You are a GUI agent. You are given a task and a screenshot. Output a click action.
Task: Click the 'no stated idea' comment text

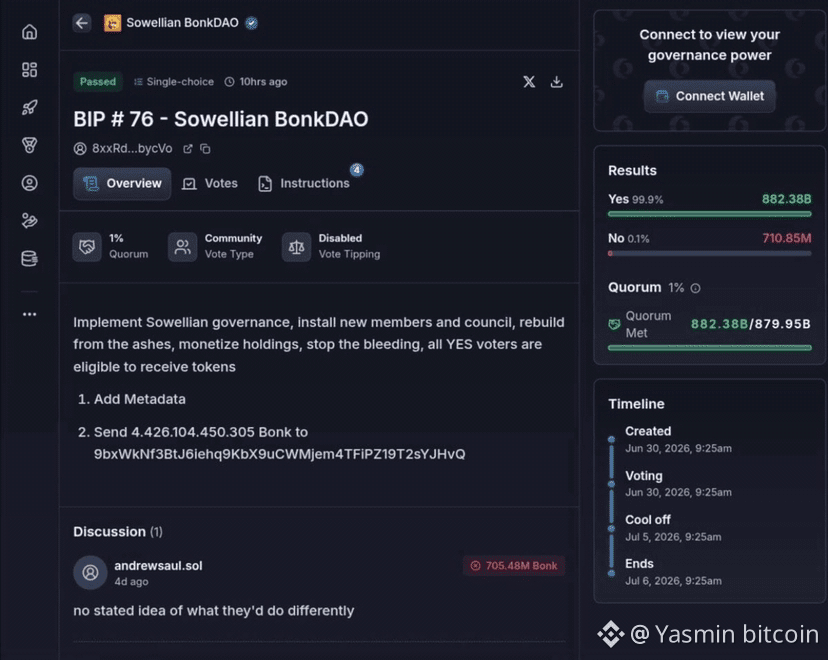[x=214, y=611]
